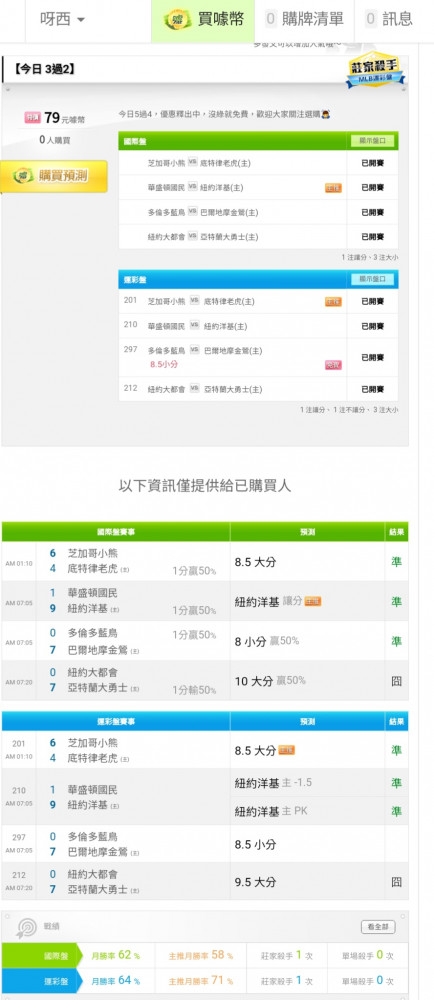Click 9.5 大分 prediction in game 212 row
Viewport: 434px width, 1000px height.
click(256, 882)
